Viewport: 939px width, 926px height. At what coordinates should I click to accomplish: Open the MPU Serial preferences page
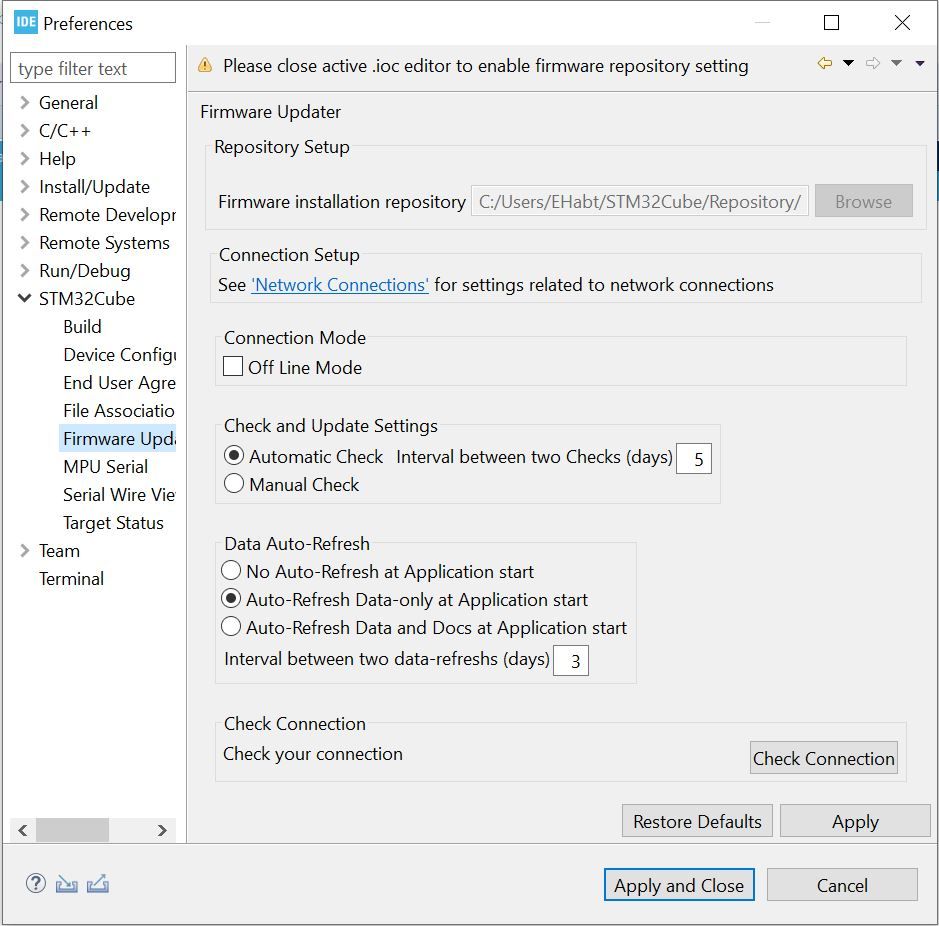[x=105, y=467]
